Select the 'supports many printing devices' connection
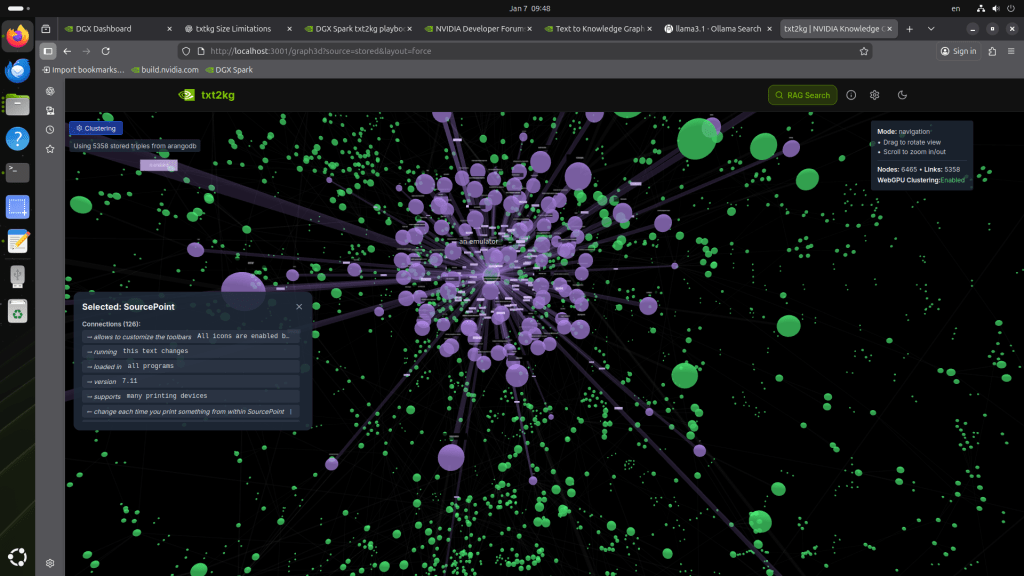1024x576 pixels. coord(191,396)
